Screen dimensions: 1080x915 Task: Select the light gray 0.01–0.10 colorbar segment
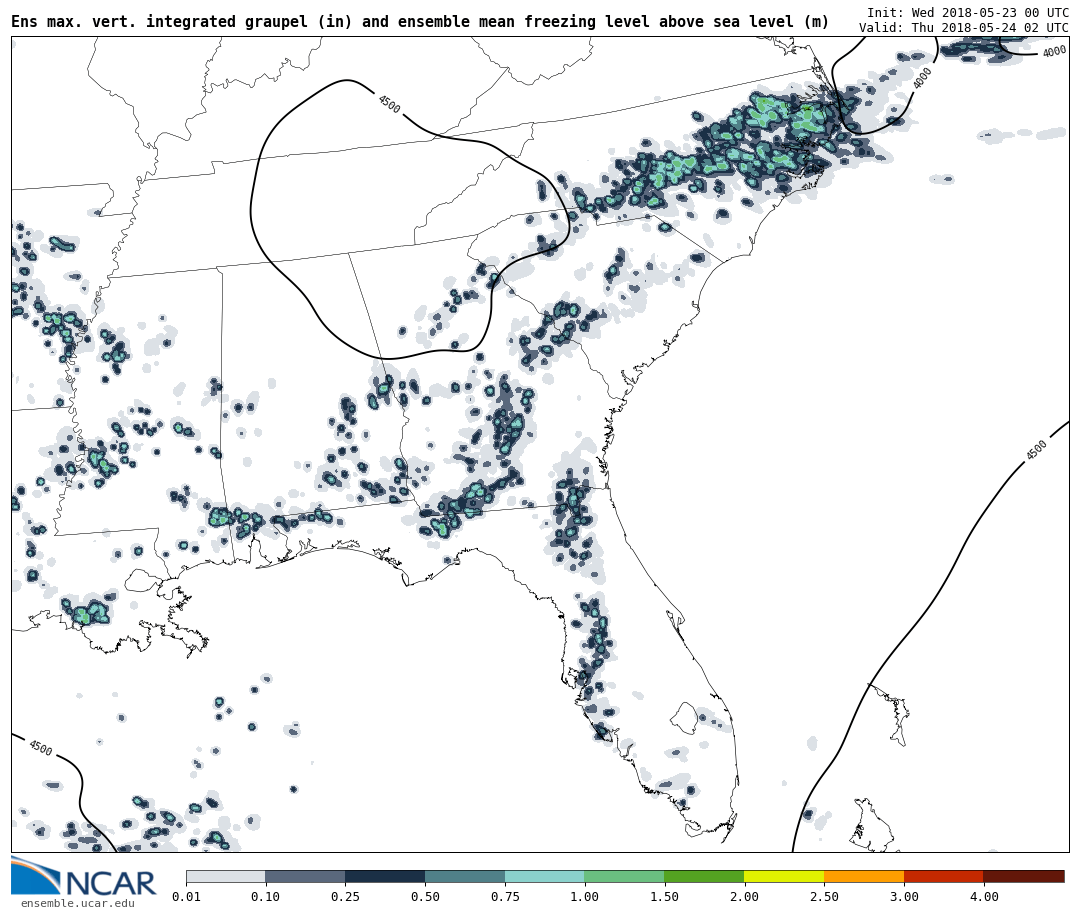click(225, 876)
